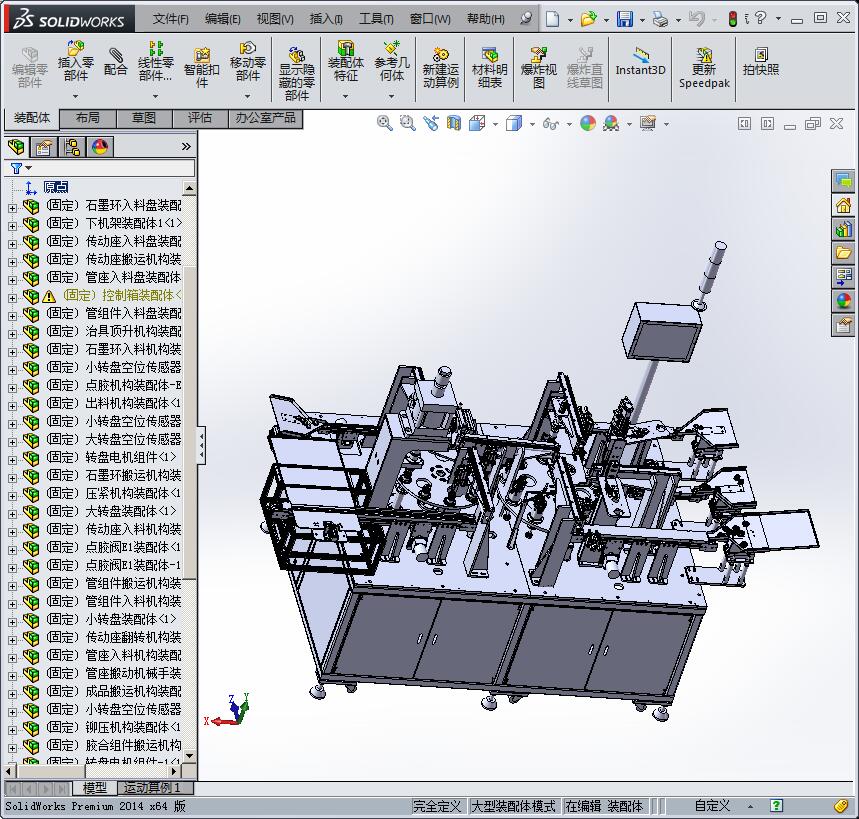Open FeatureManager design tree tab icon
The image size is (859, 819).
[16, 147]
